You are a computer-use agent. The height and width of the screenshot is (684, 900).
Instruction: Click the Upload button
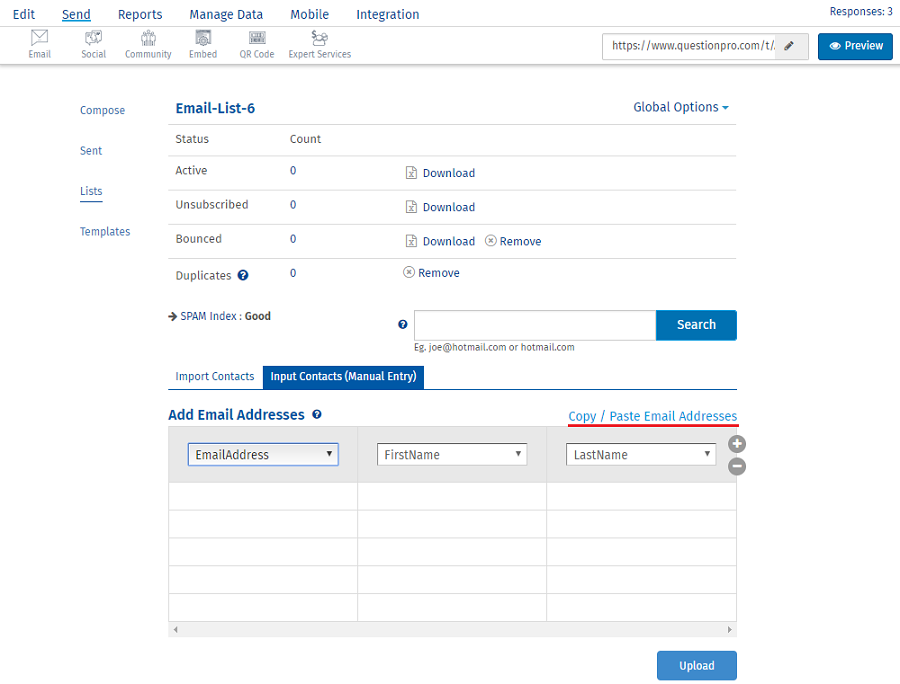(696, 665)
